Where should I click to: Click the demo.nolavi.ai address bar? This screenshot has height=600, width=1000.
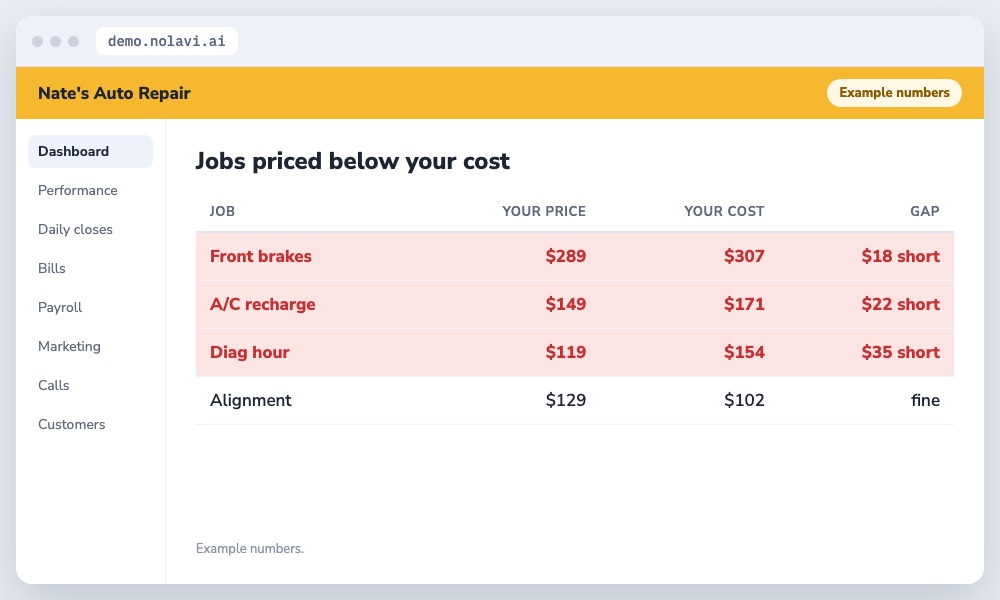[x=166, y=41]
